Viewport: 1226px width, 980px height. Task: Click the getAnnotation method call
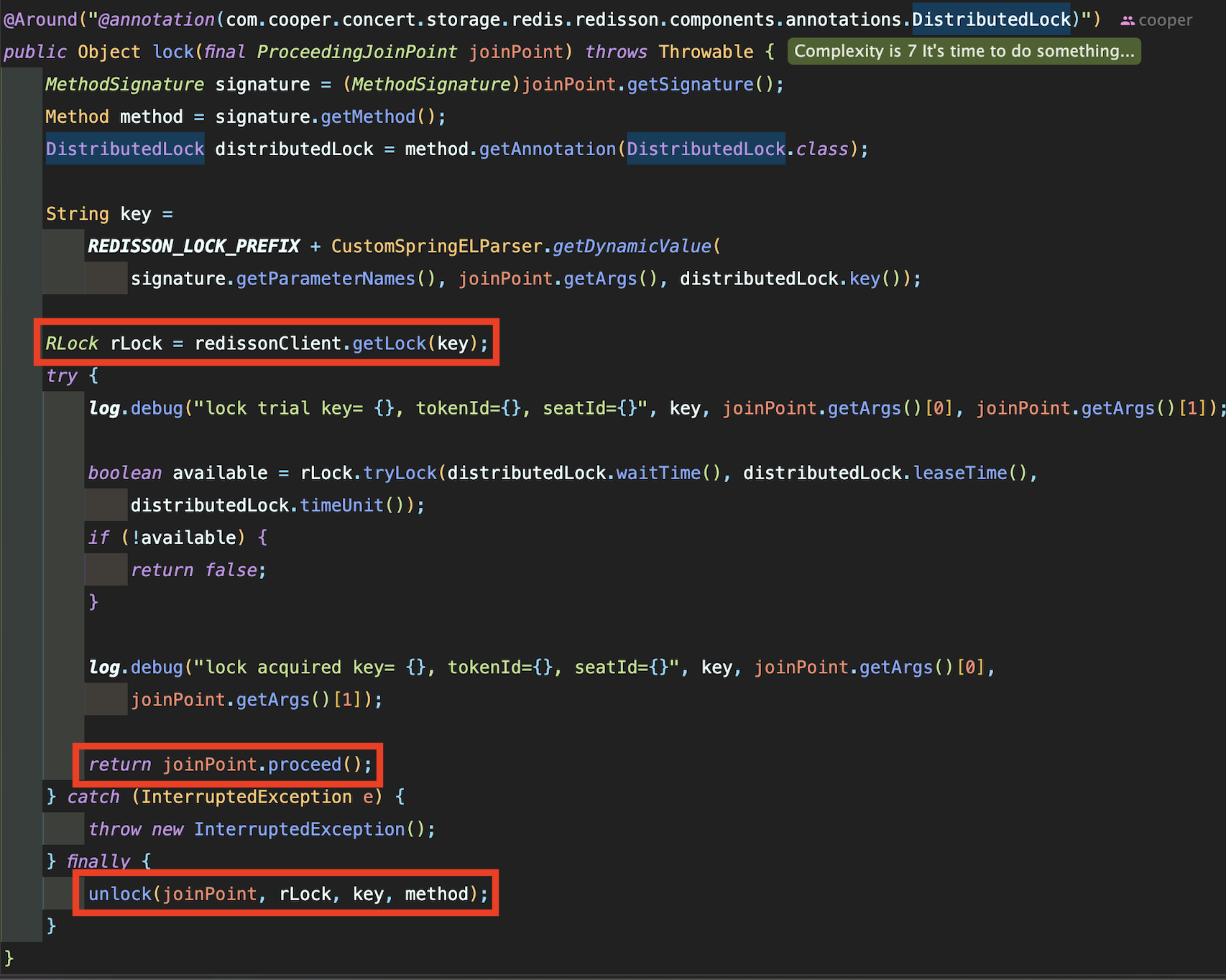(548, 149)
